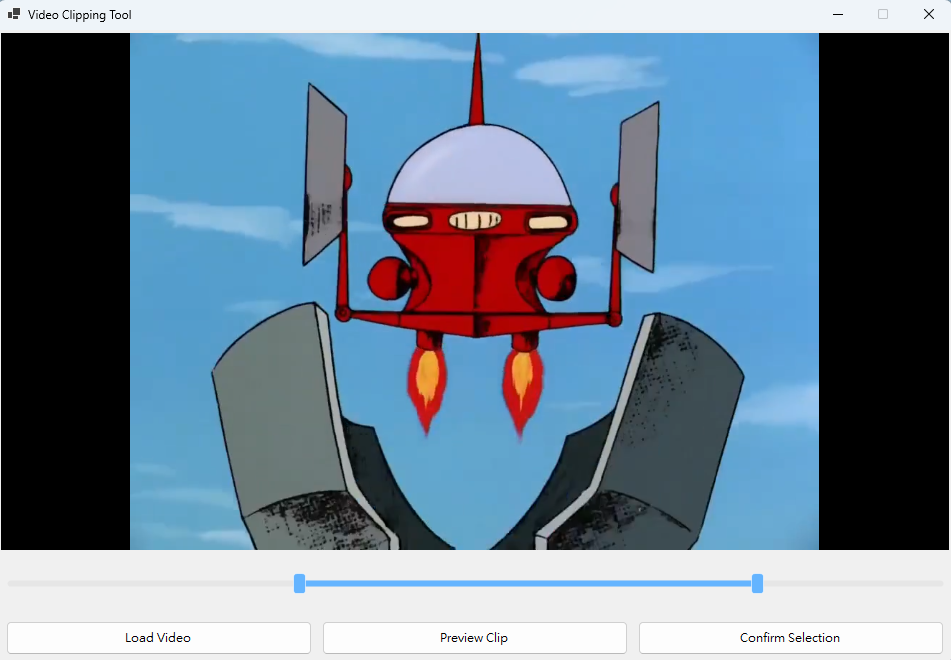Confirm the clip selection
The image size is (951, 660).
point(790,638)
